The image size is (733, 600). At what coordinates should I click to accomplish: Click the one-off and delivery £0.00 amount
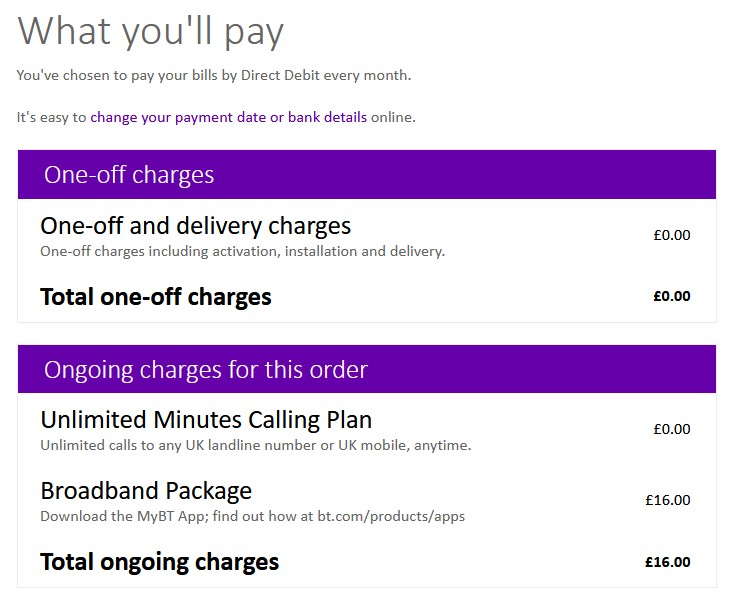click(672, 235)
